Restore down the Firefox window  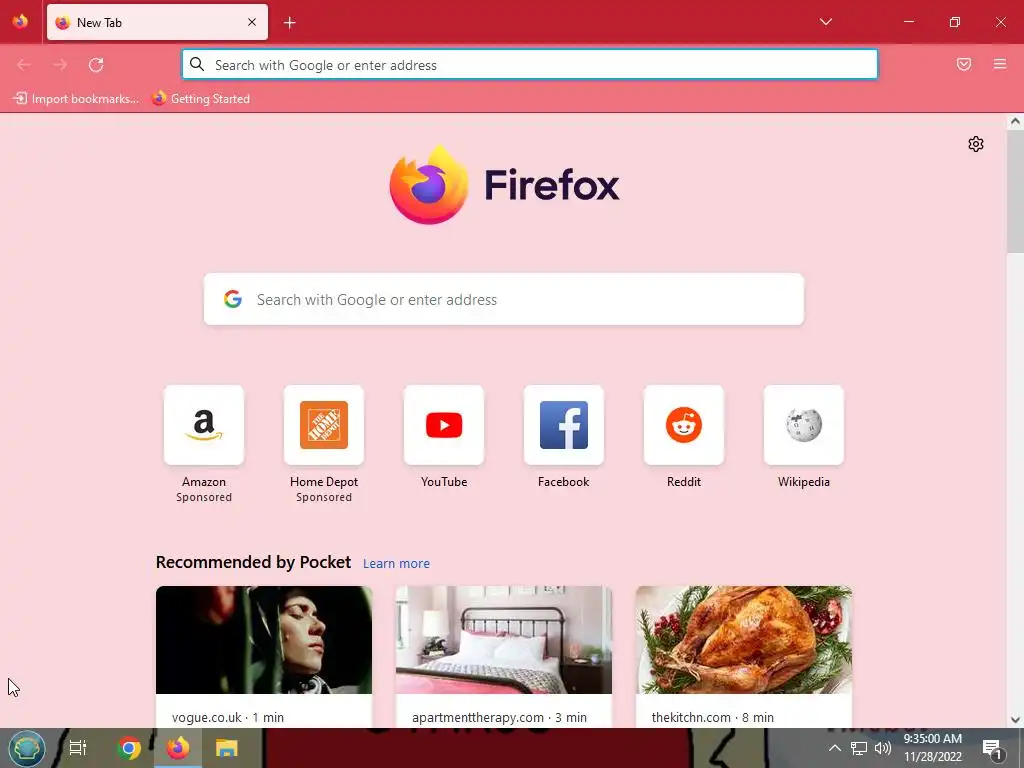point(955,22)
